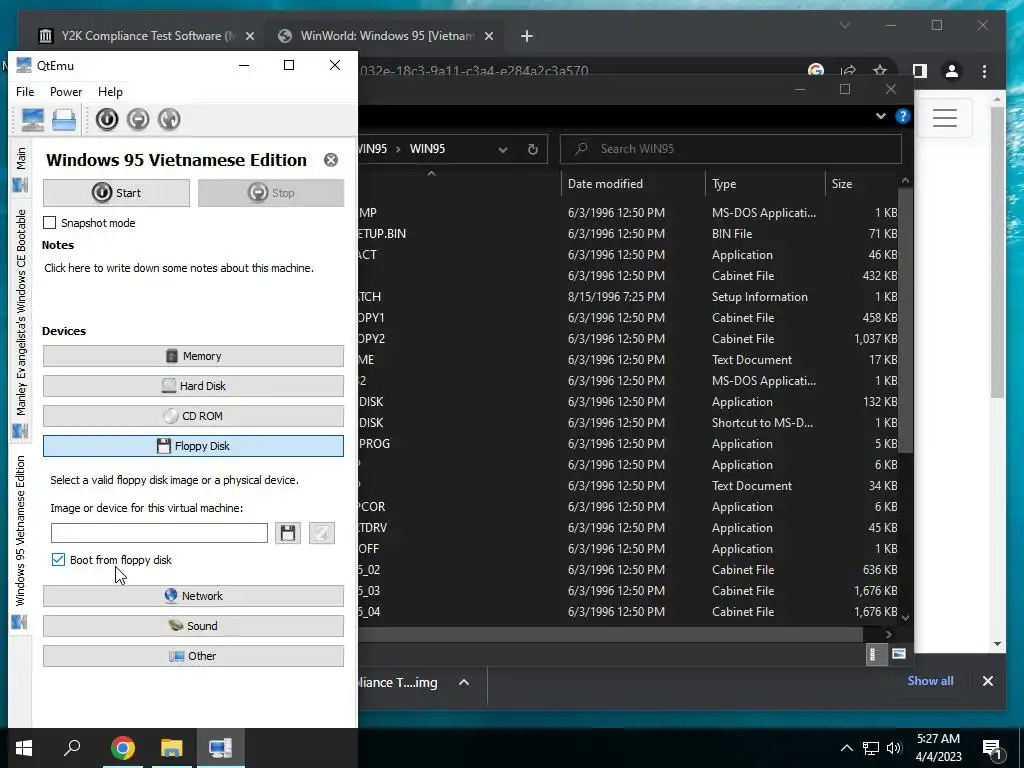
Task: Open address bar history dropdown in File Explorer
Action: pos(503,150)
